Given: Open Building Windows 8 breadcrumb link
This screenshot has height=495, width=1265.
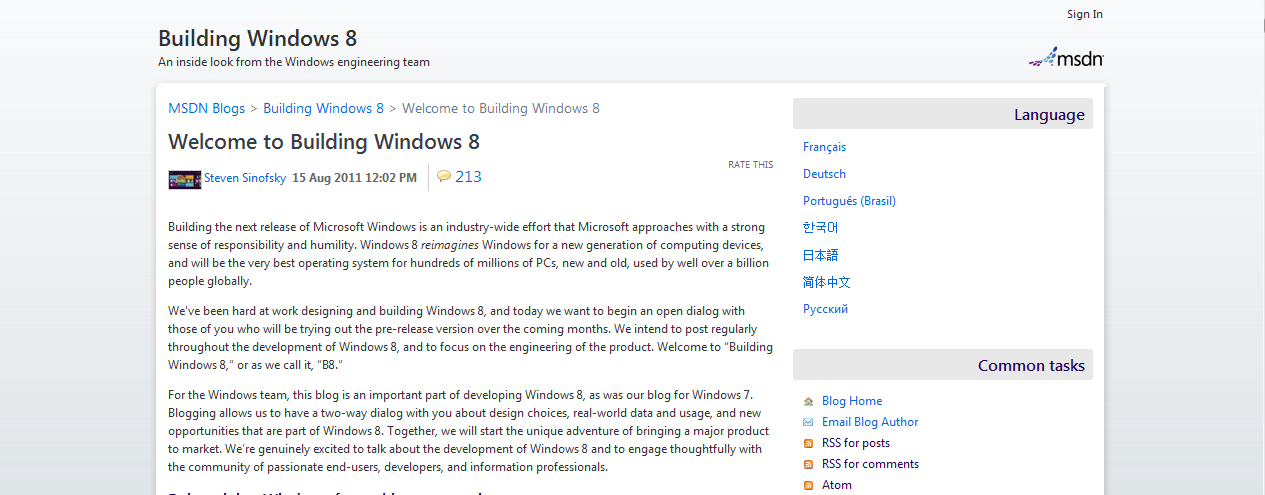Looking at the screenshot, I should [x=323, y=108].
